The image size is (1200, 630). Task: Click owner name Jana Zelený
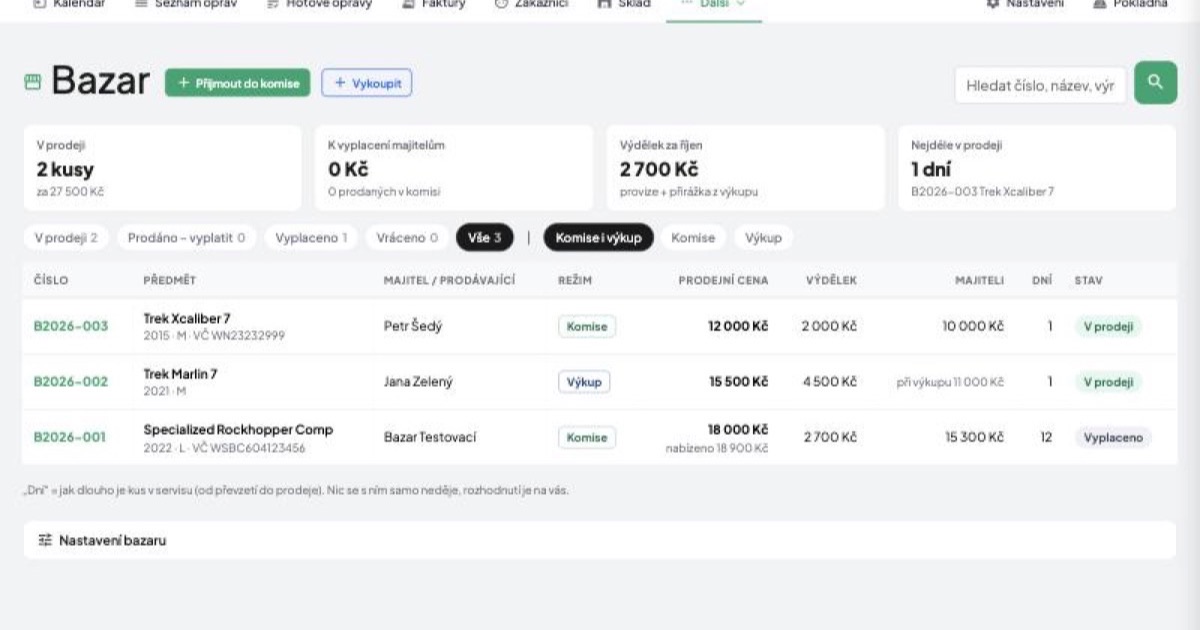tap(418, 381)
